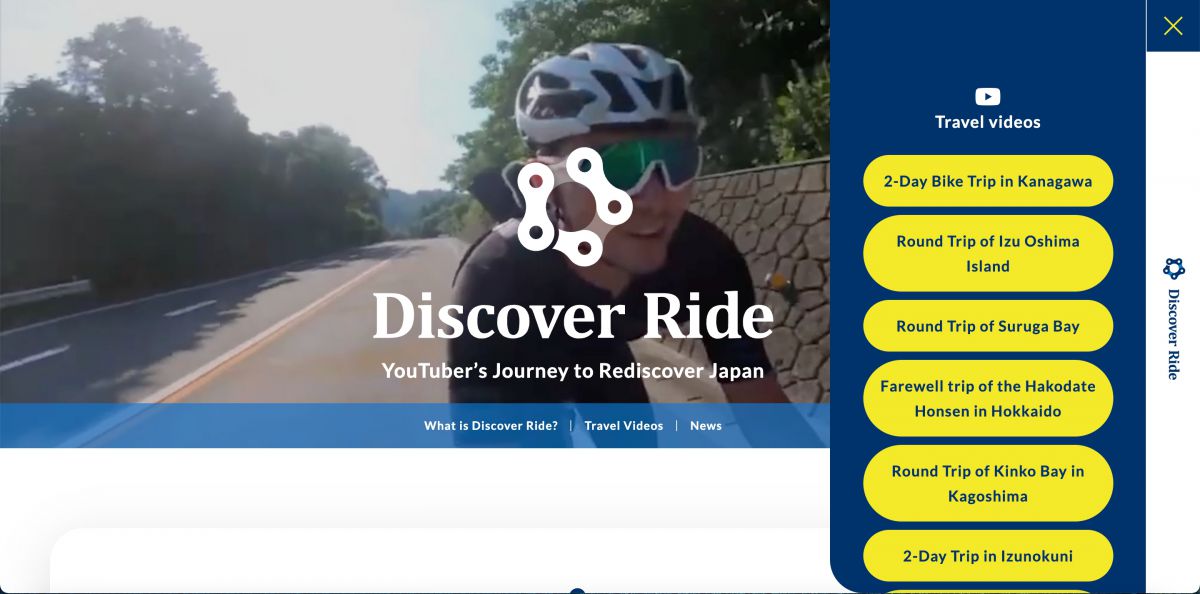
Task: Click the small blue chain icon in the side strip
Action: click(1174, 268)
